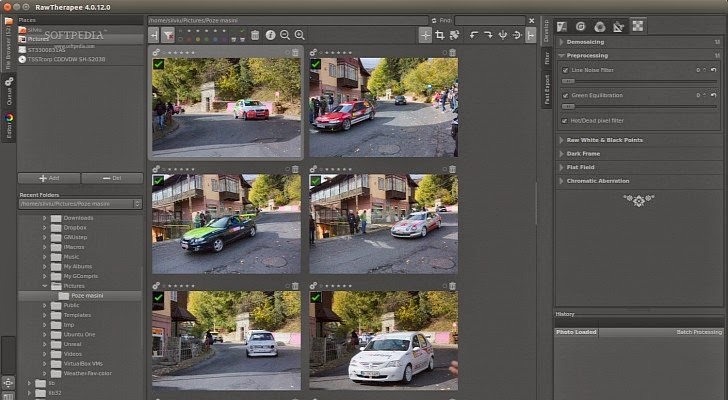Open the Develop vertical tab
The width and height of the screenshot is (728, 400).
(x=546, y=31)
